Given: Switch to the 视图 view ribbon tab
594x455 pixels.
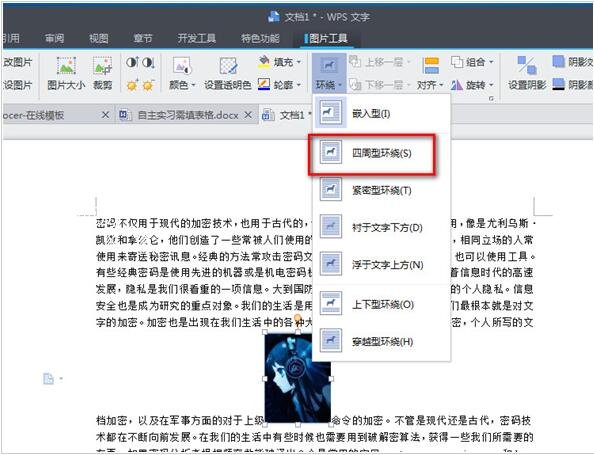Looking at the screenshot, I should click(98, 38).
